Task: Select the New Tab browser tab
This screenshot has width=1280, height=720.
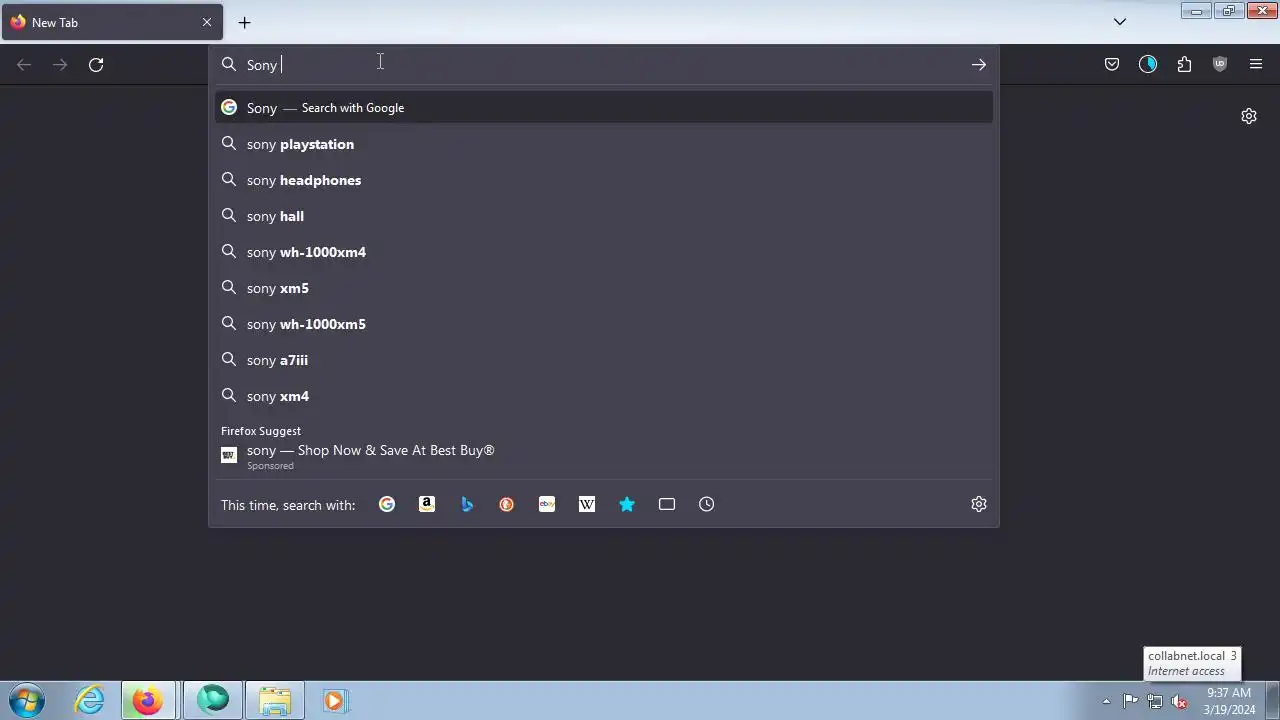Action: tap(111, 22)
